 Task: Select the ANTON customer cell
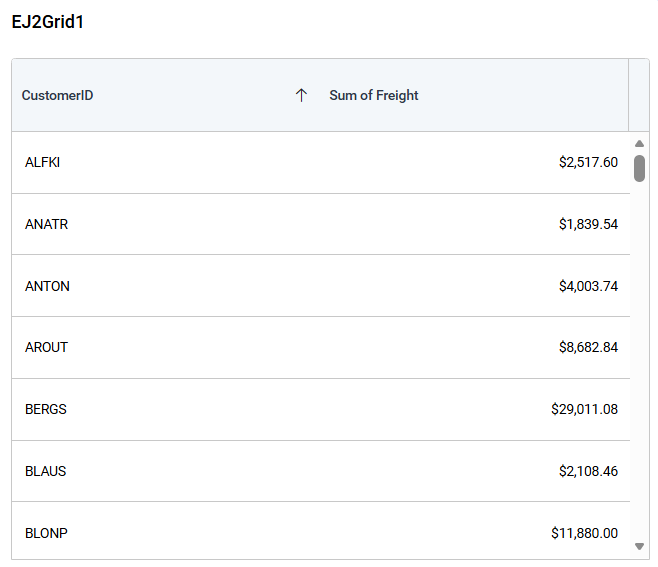pyautogui.click(x=48, y=286)
